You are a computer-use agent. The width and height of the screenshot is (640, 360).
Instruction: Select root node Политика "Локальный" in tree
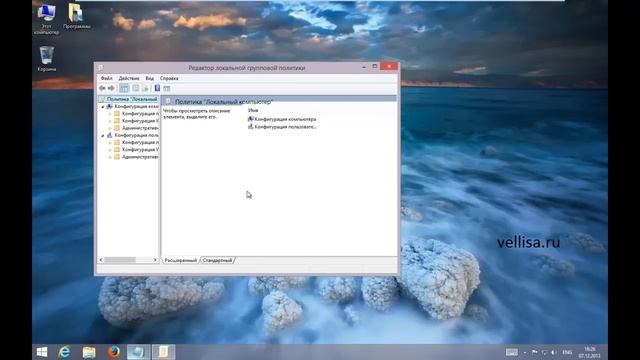tap(131, 99)
